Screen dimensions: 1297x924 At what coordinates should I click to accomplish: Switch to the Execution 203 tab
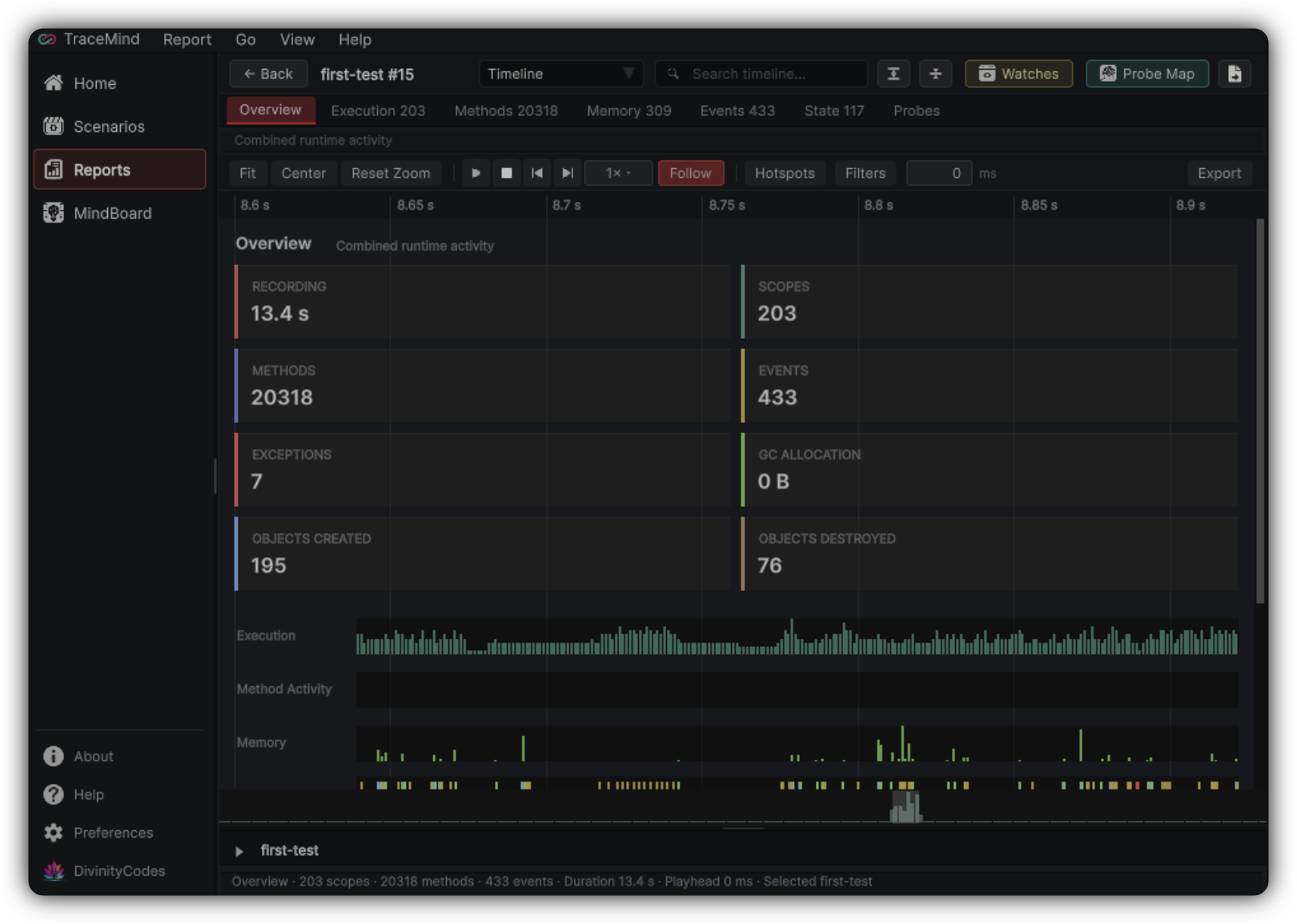378,110
